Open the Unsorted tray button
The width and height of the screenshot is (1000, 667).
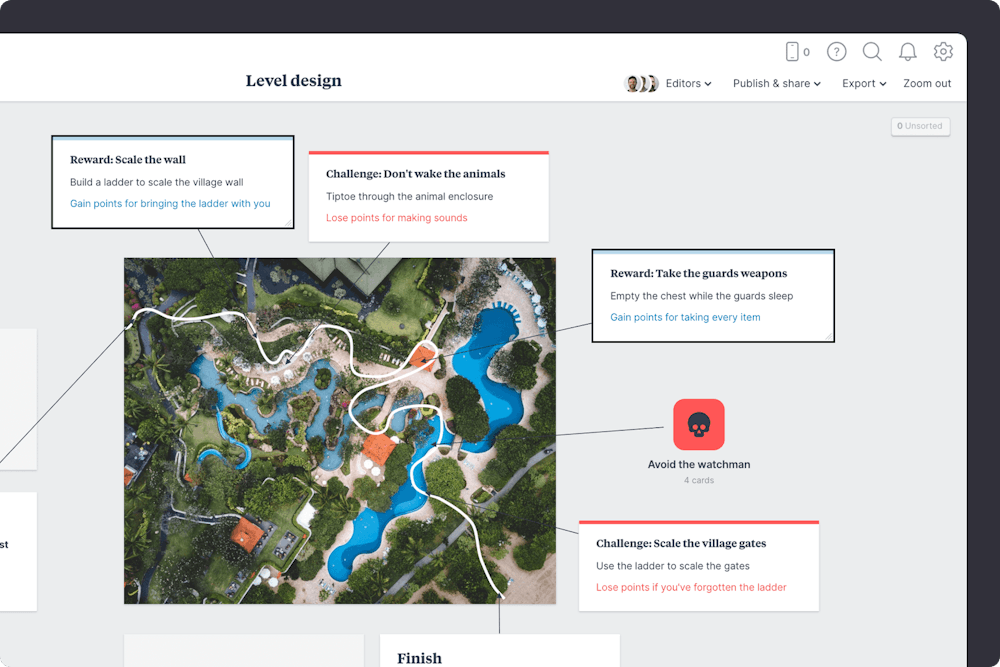(920, 126)
